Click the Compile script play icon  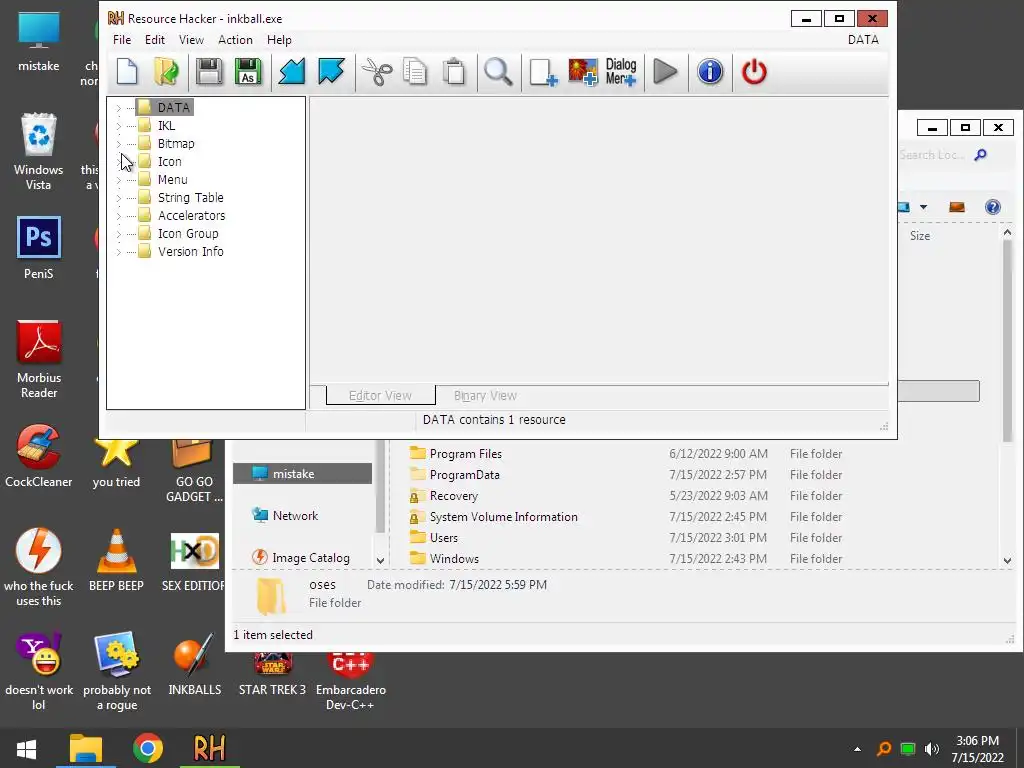[665, 71]
